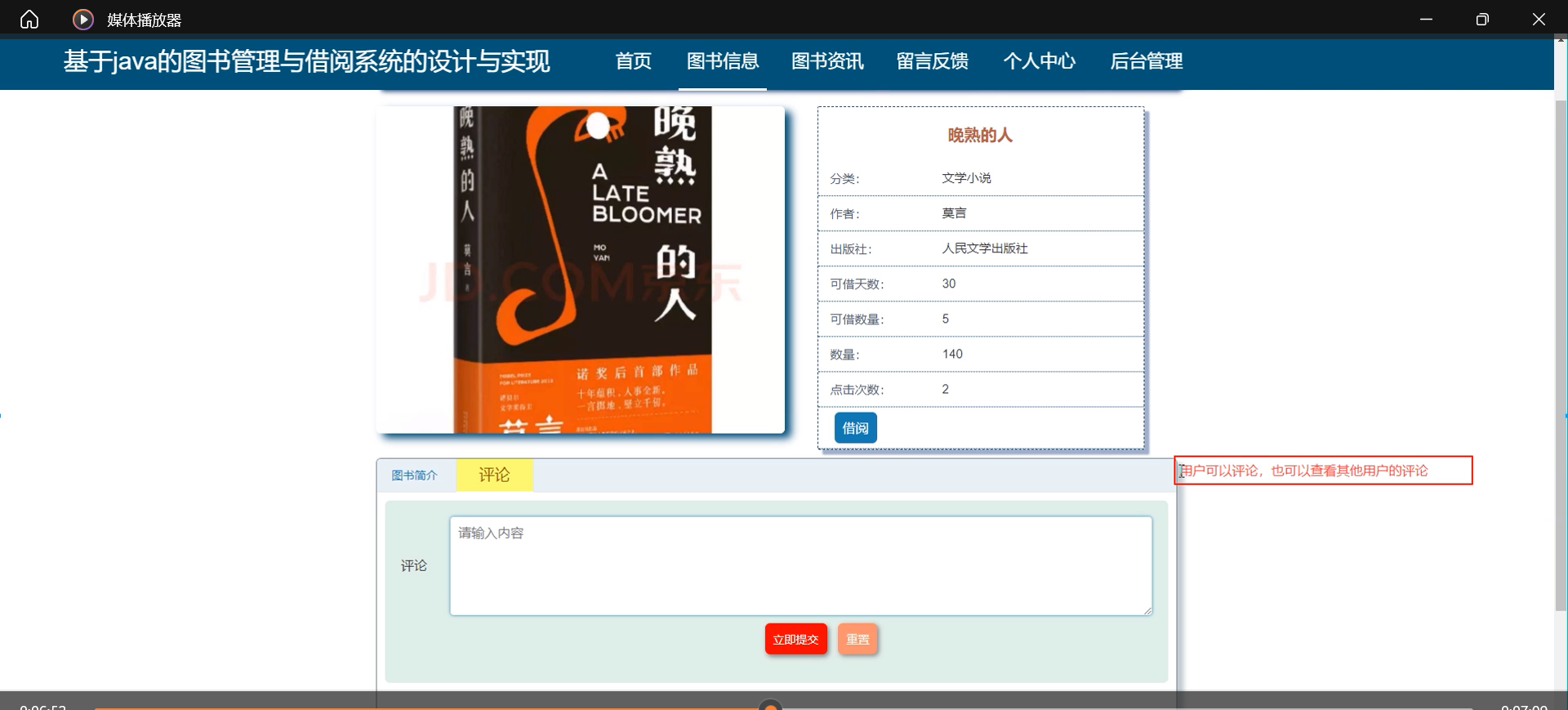Image resolution: width=1568 pixels, height=710 pixels.
Task: Click the book title 晚熟的人 heading
Action: coord(980,136)
